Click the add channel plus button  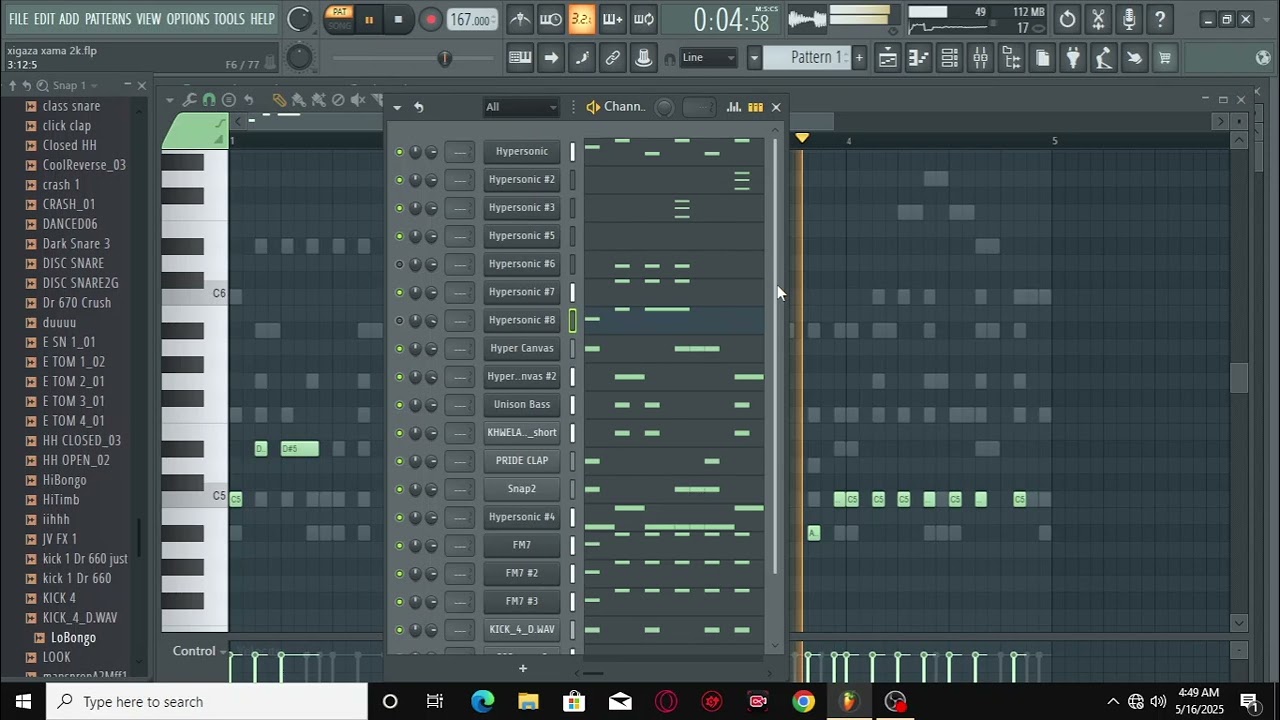[522, 669]
